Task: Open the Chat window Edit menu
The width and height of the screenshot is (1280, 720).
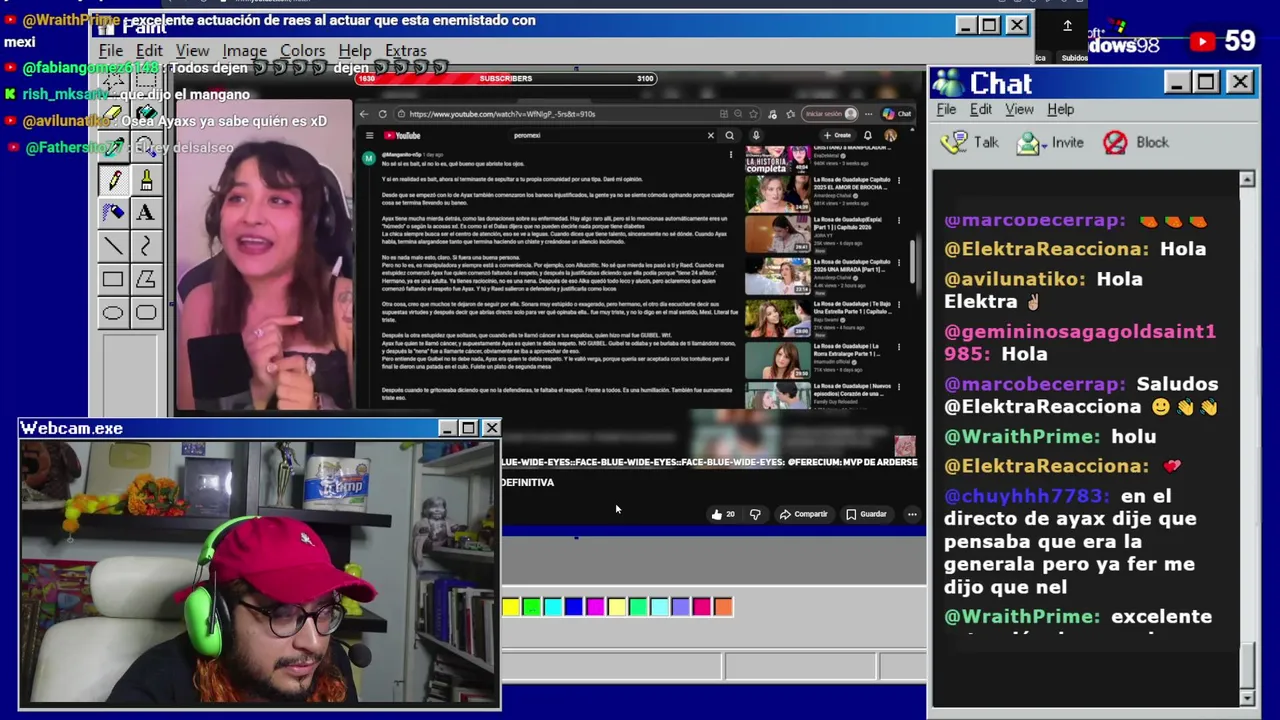Action: click(x=981, y=110)
